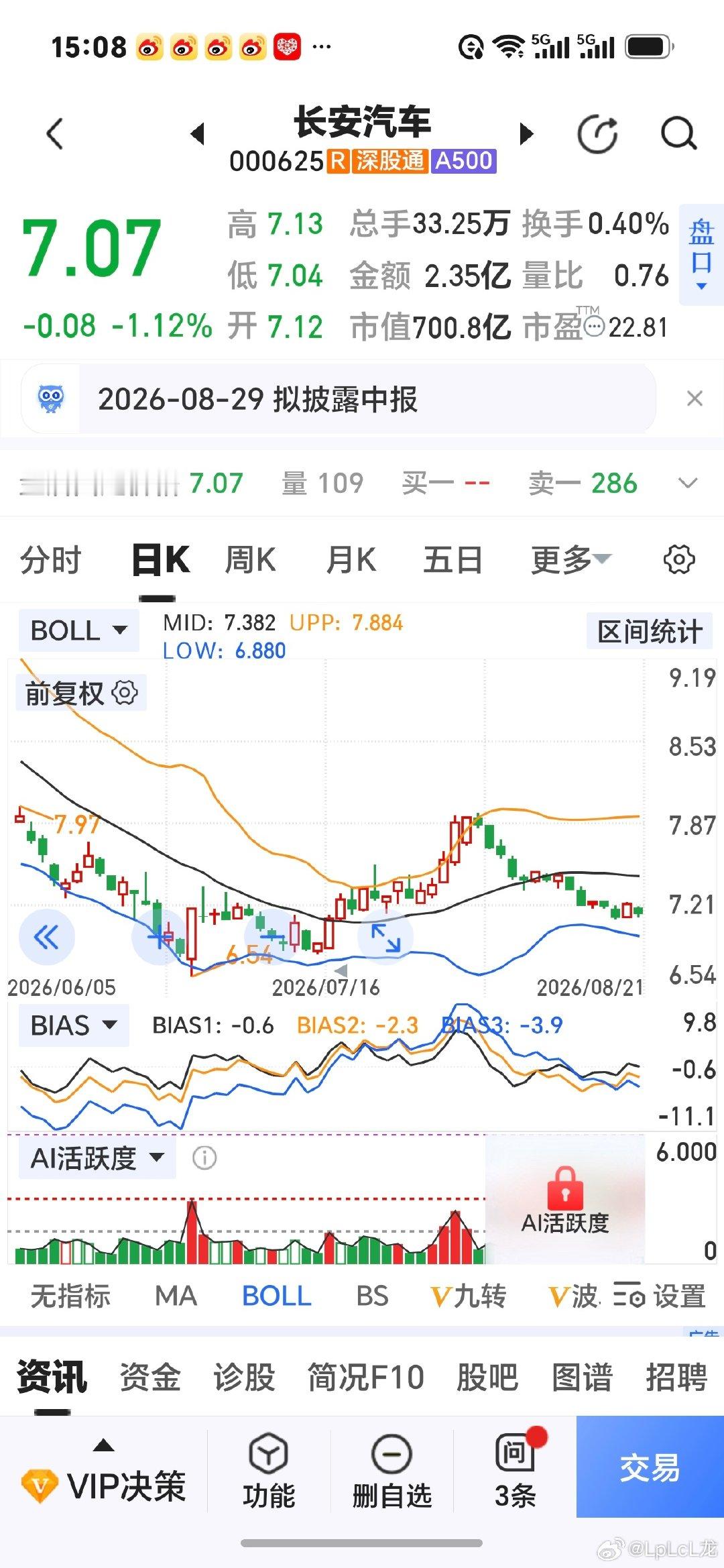The image size is (724, 1568).
Task: Open 招聘 tab
Action: (676, 1377)
